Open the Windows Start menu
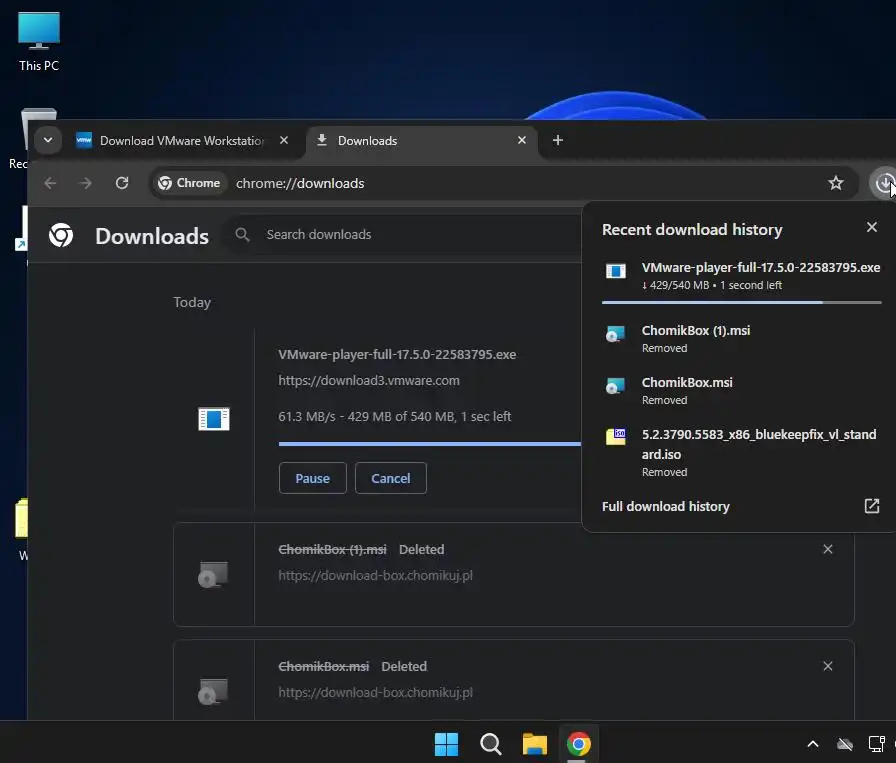This screenshot has height=763, width=896. pos(446,744)
